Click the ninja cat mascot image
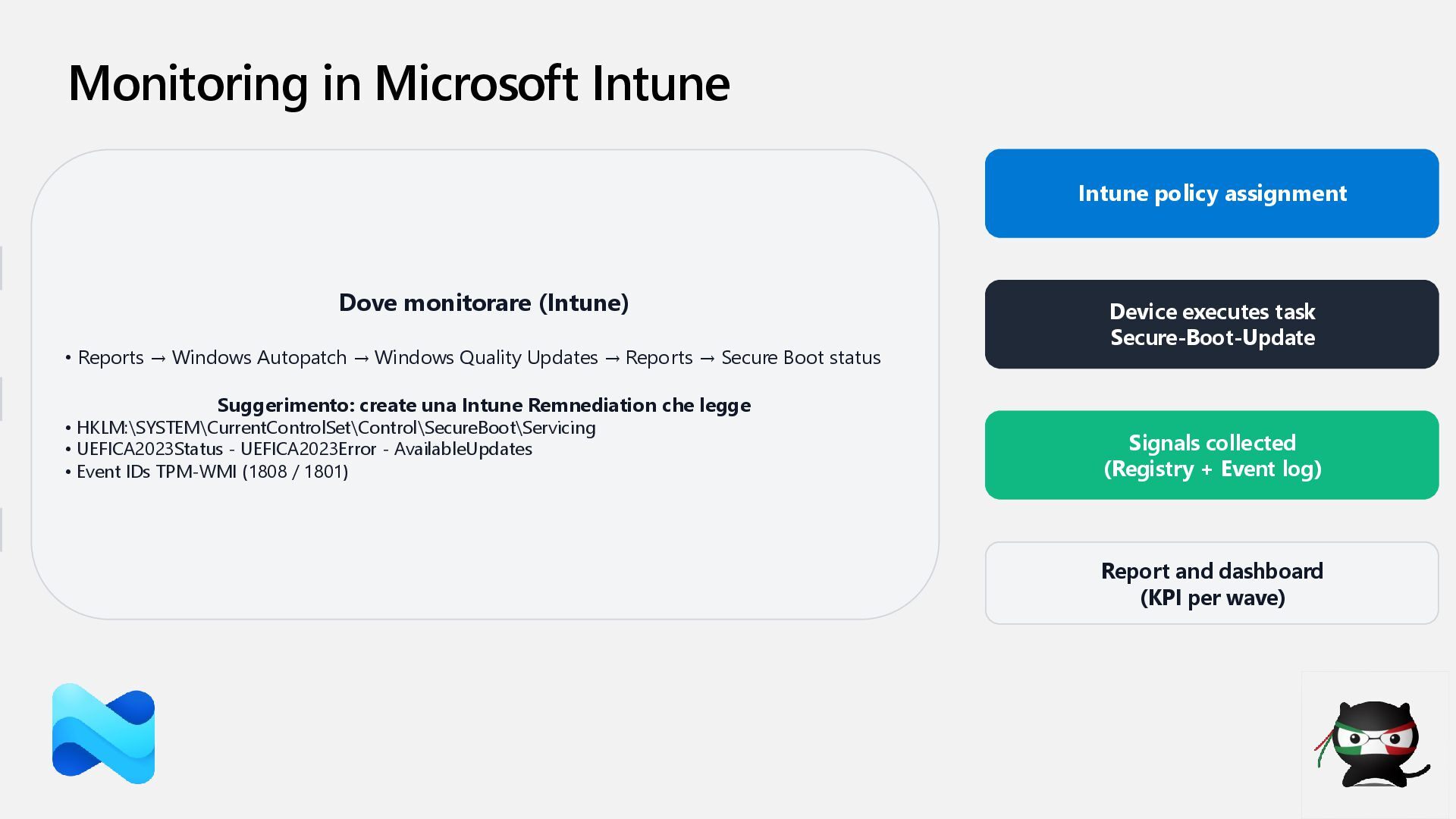This screenshot has height=819, width=1456. [1373, 745]
